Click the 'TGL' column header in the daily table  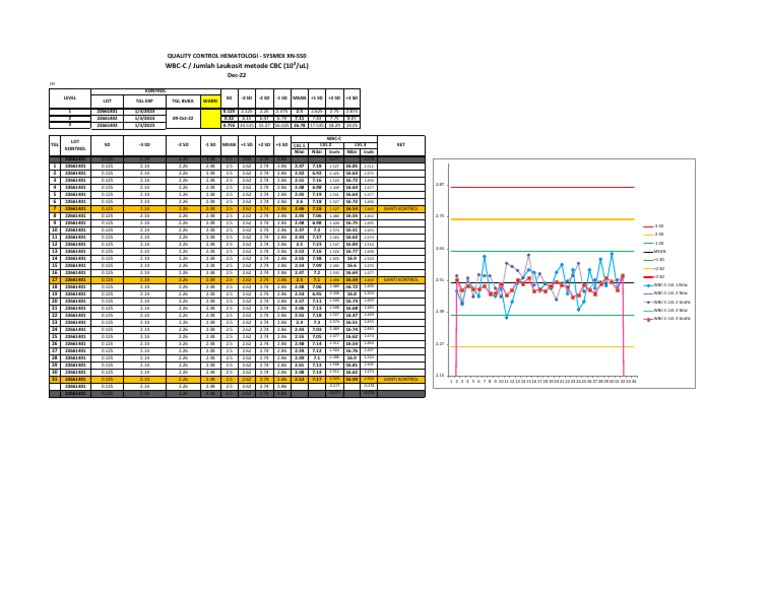54,145
